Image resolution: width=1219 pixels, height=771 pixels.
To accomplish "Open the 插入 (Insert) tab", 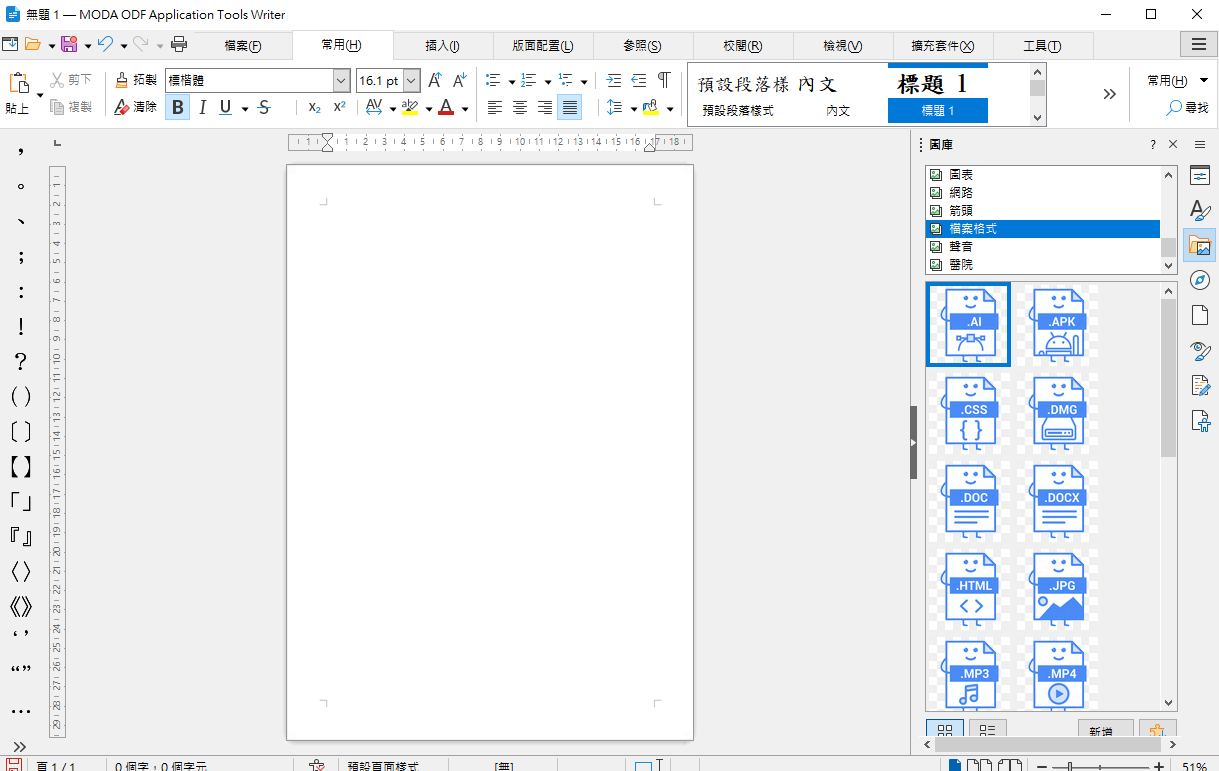I will coord(442,46).
